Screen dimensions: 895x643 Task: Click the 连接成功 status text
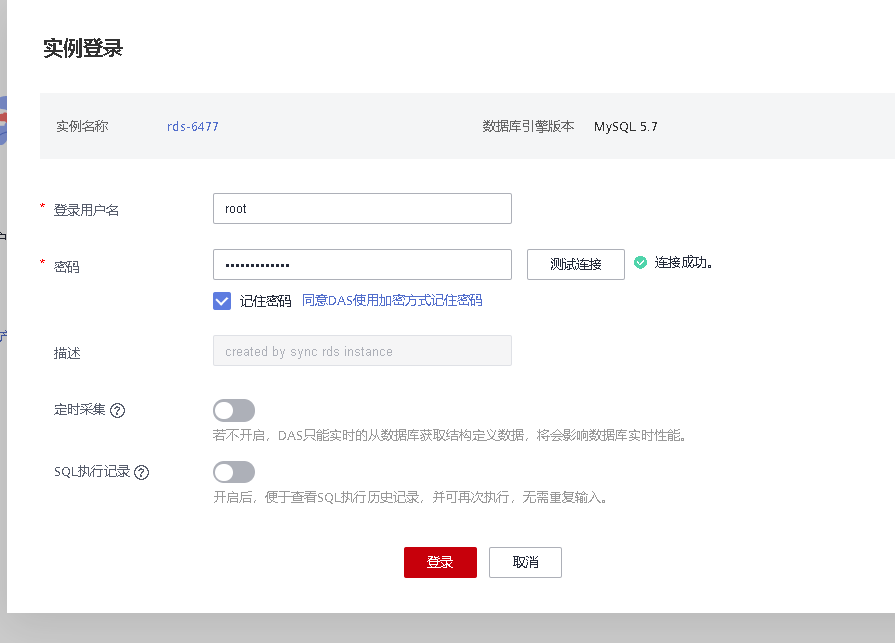click(683, 262)
